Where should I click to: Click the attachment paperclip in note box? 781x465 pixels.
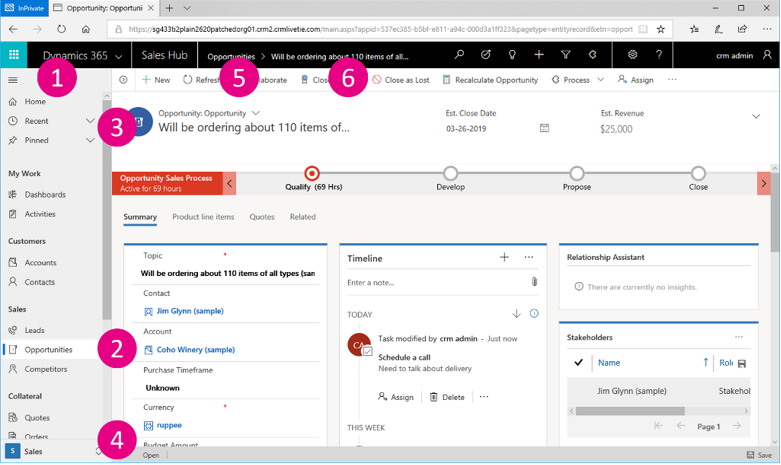(x=534, y=283)
